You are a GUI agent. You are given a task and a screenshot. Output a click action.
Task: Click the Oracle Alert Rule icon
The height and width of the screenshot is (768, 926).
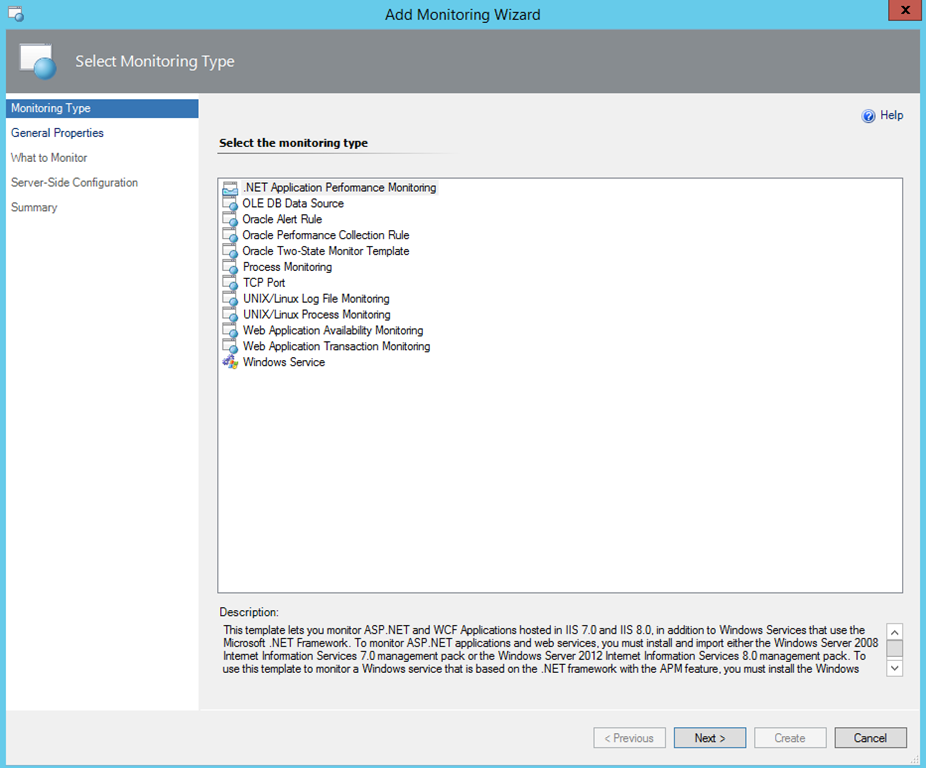click(x=230, y=220)
